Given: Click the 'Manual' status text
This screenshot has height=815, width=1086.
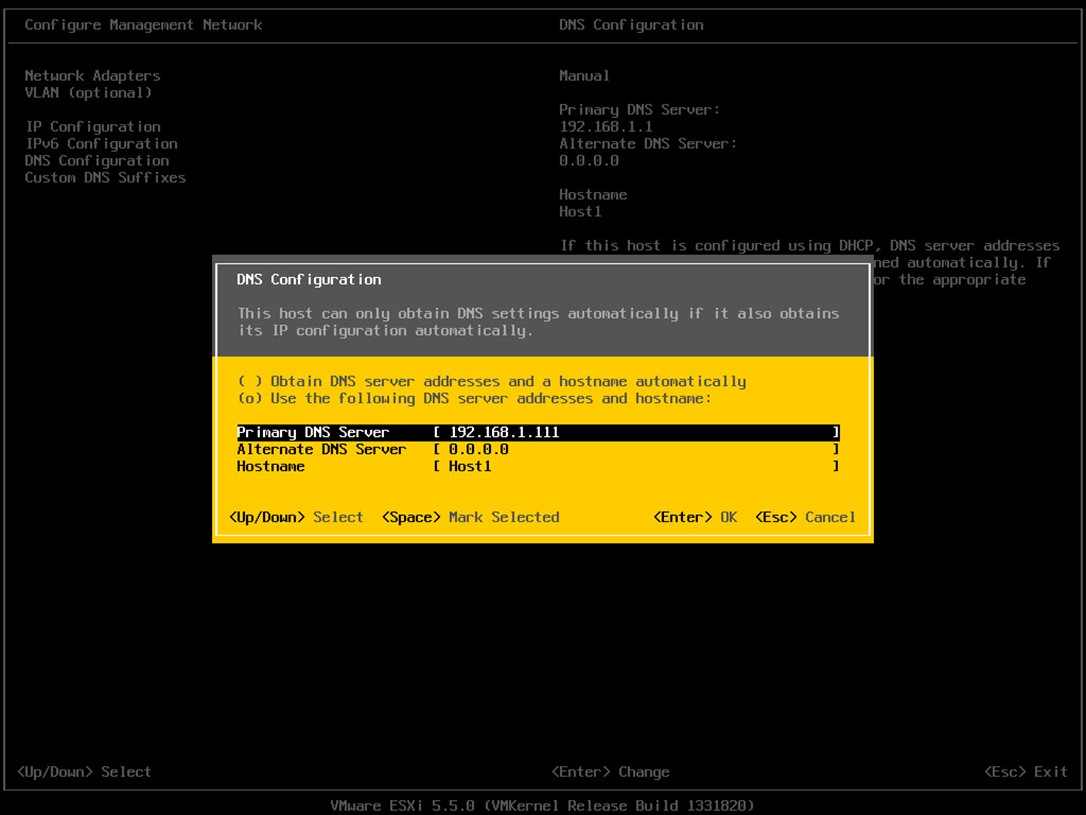Looking at the screenshot, I should [x=585, y=75].
